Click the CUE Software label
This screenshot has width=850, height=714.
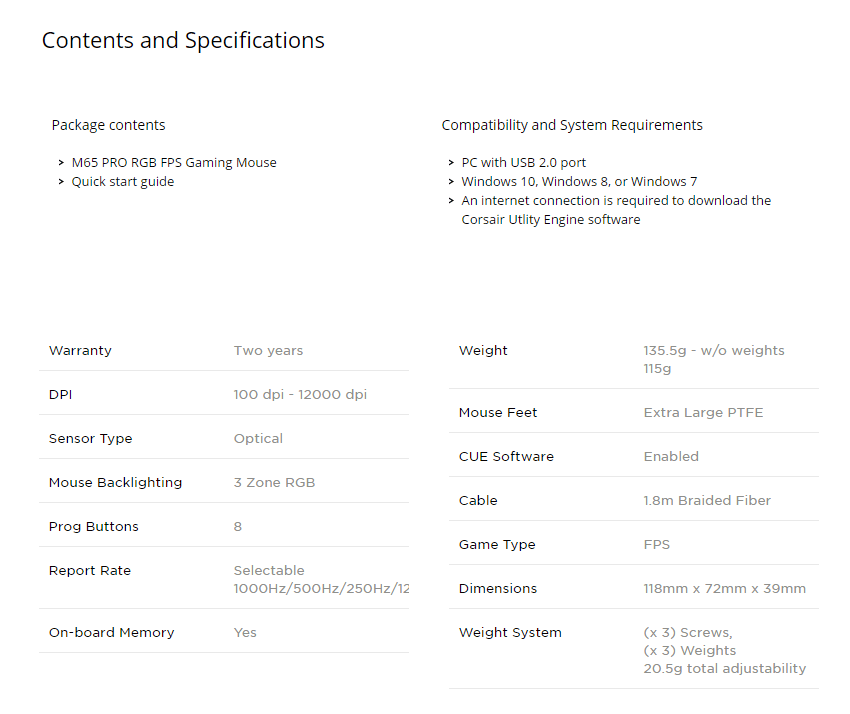pyautogui.click(x=506, y=457)
